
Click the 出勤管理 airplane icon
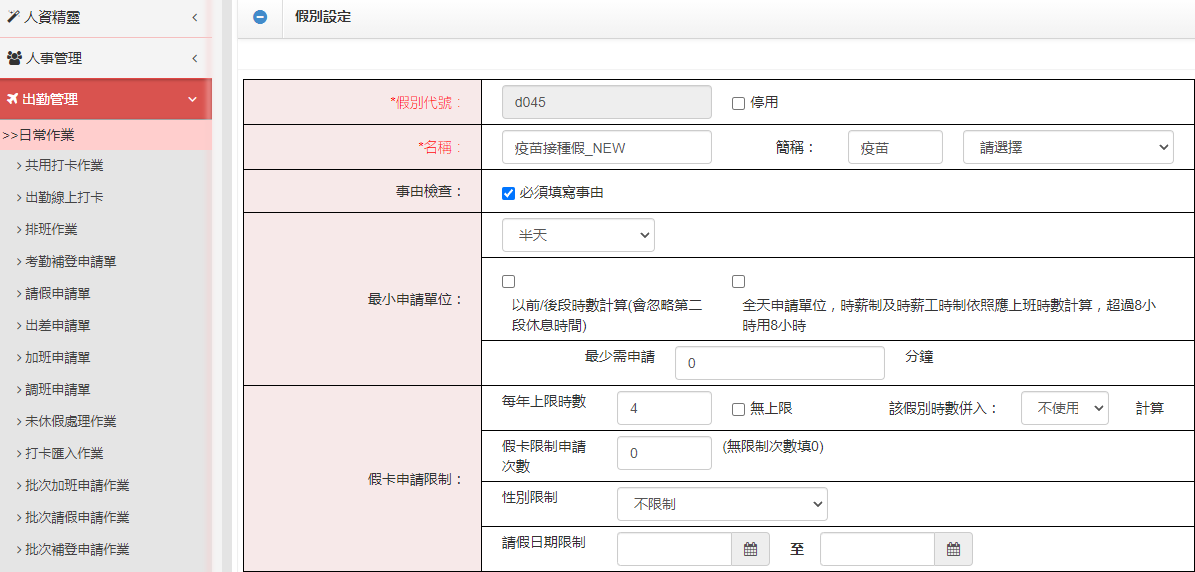[12, 99]
